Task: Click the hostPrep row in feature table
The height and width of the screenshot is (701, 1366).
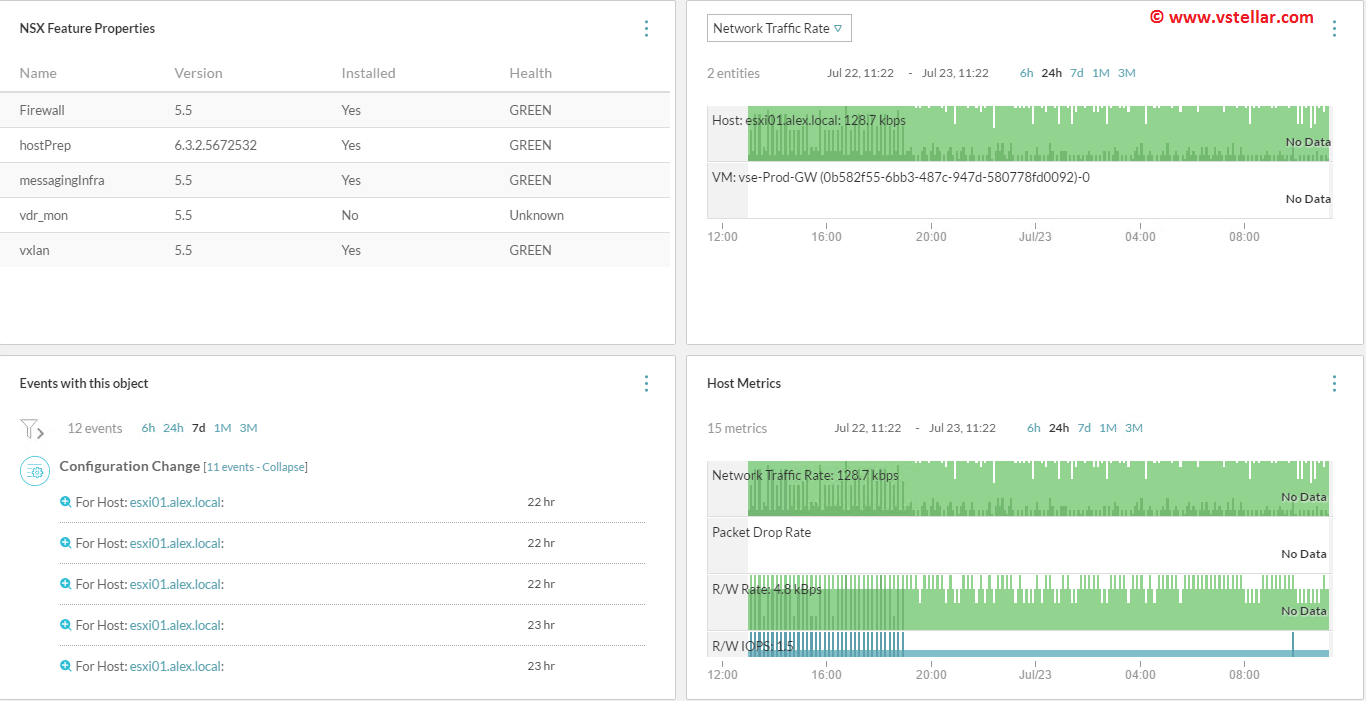Action: pyautogui.click(x=335, y=145)
